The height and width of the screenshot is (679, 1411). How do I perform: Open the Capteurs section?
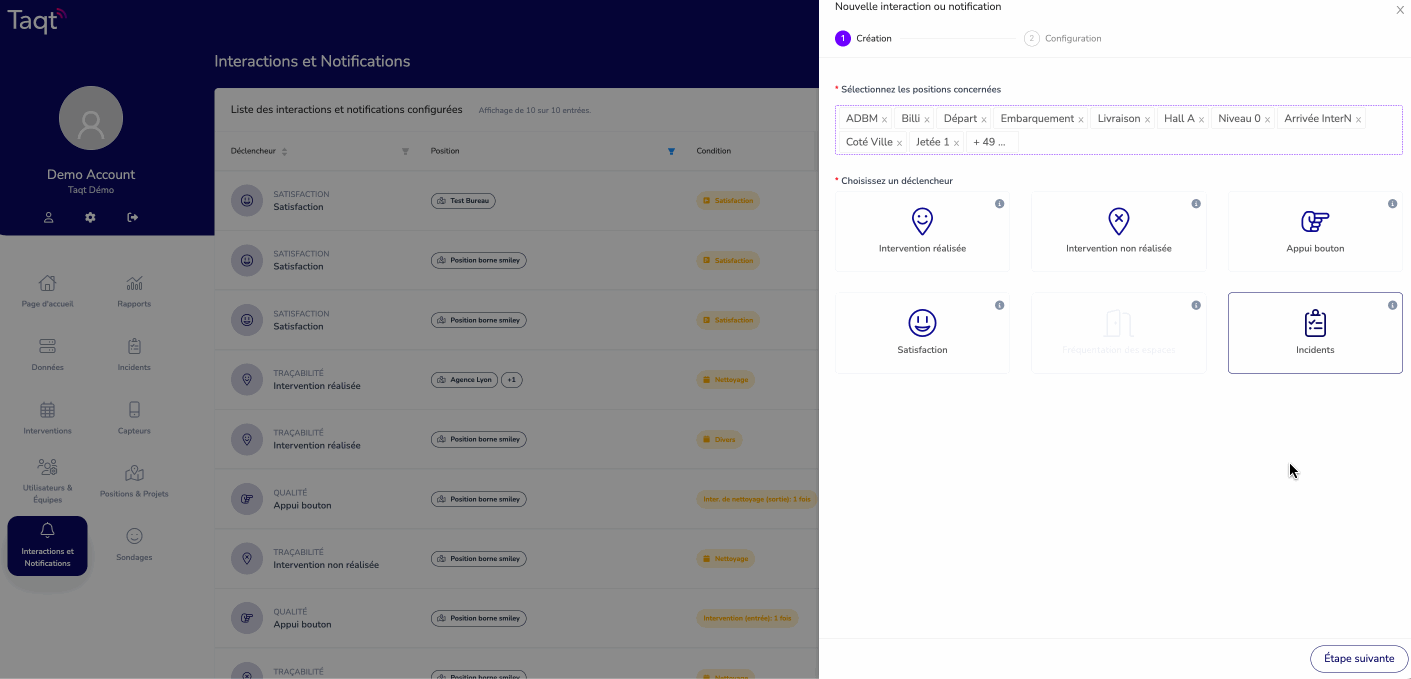[x=134, y=418]
